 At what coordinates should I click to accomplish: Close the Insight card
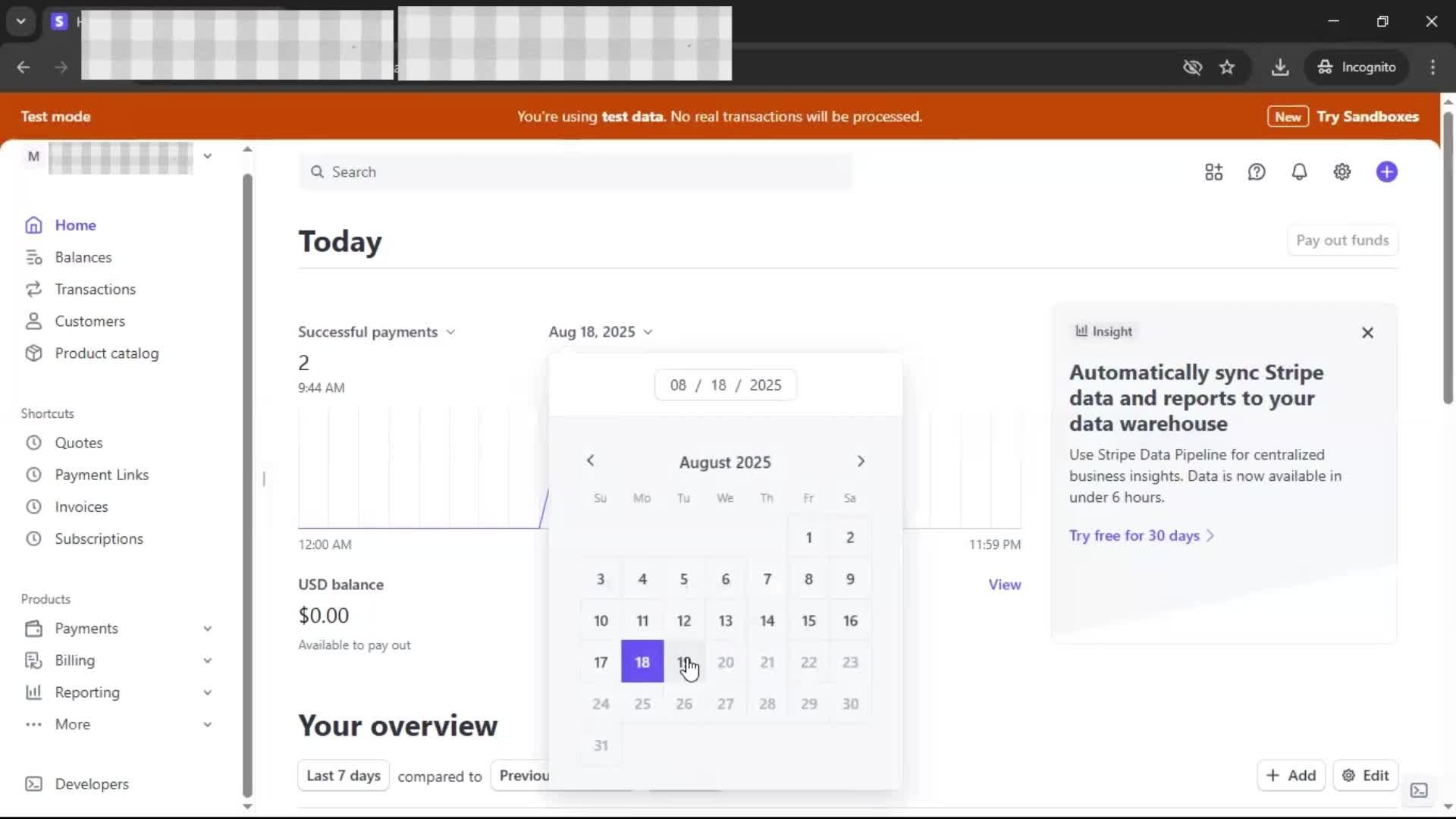tap(1367, 333)
